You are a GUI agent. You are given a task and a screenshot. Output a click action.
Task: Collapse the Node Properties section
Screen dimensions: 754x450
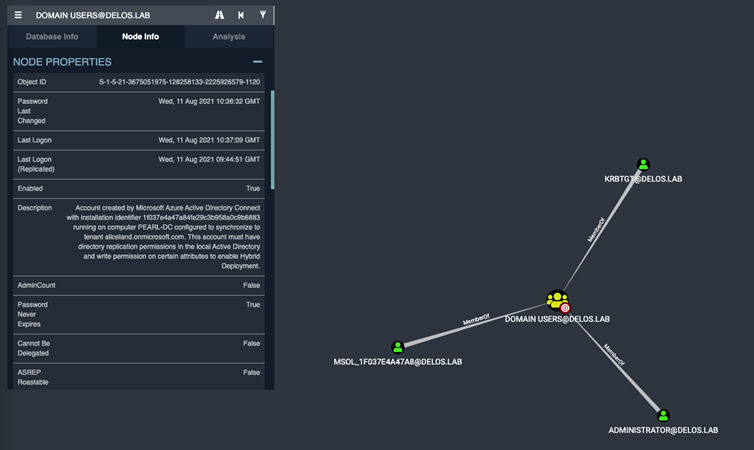[x=258, y=62]
